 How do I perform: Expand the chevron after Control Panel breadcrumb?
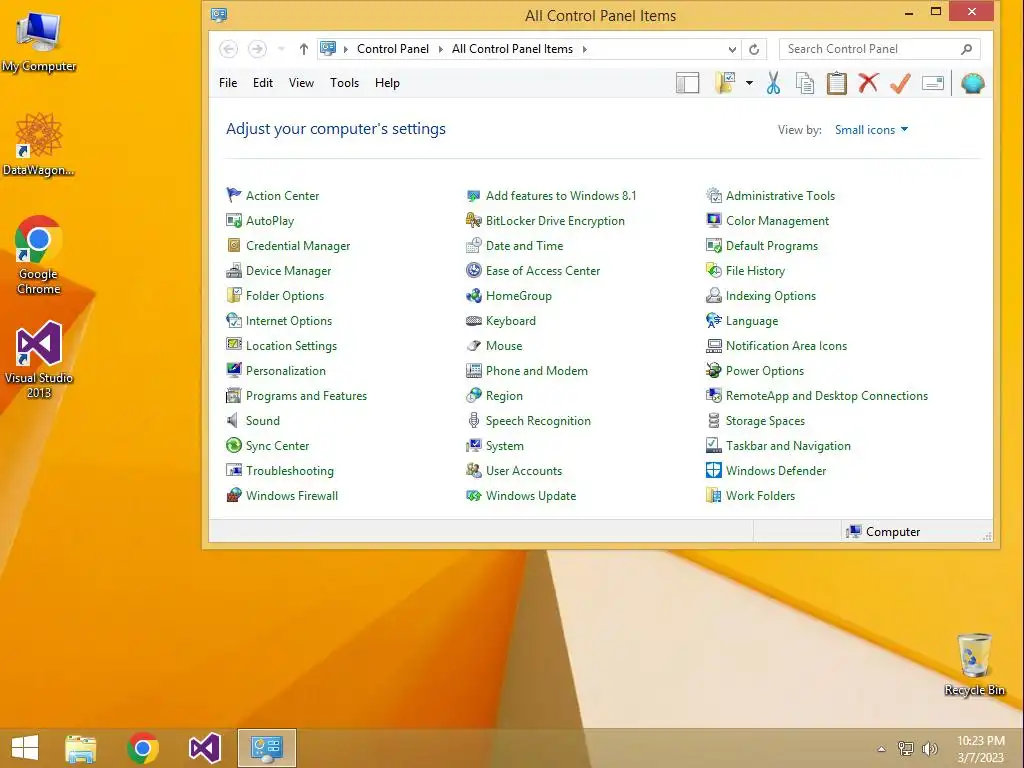pos(441,49)
